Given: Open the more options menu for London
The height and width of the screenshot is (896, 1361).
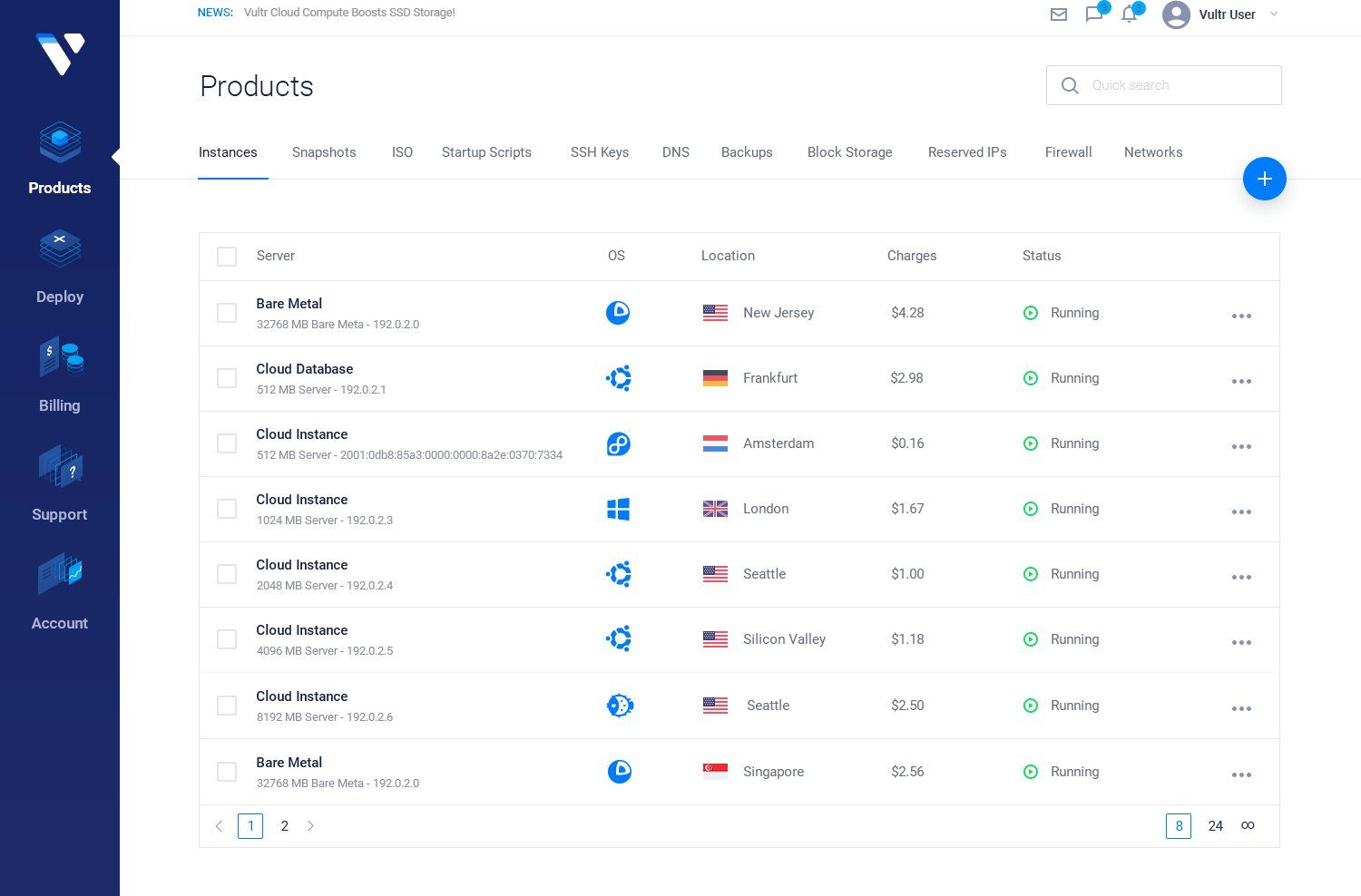Looking at the screenshot, I should tap(1241, 512).
